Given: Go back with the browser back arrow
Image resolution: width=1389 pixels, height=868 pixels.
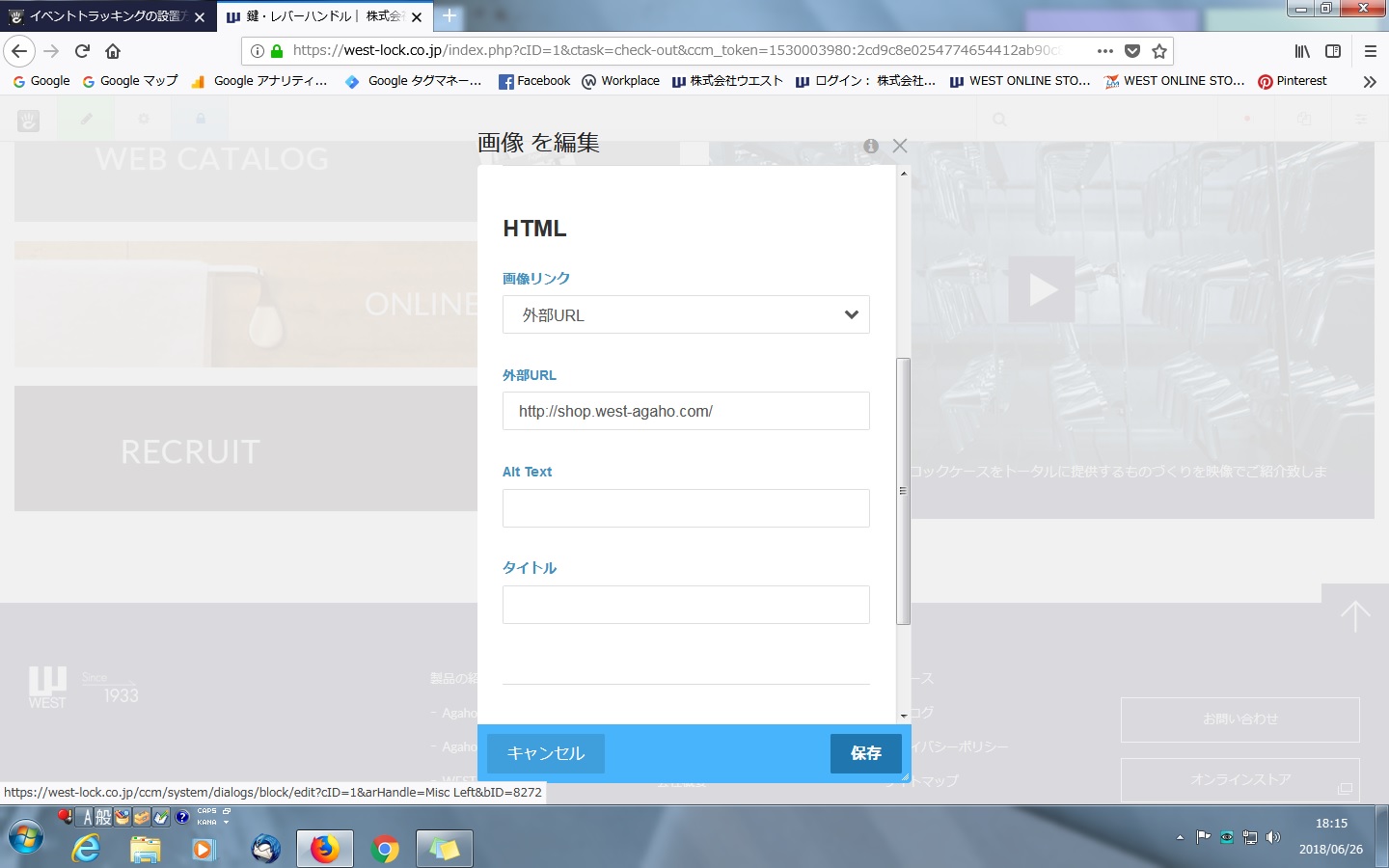Looking at the screenshot, I should point(19,51).
